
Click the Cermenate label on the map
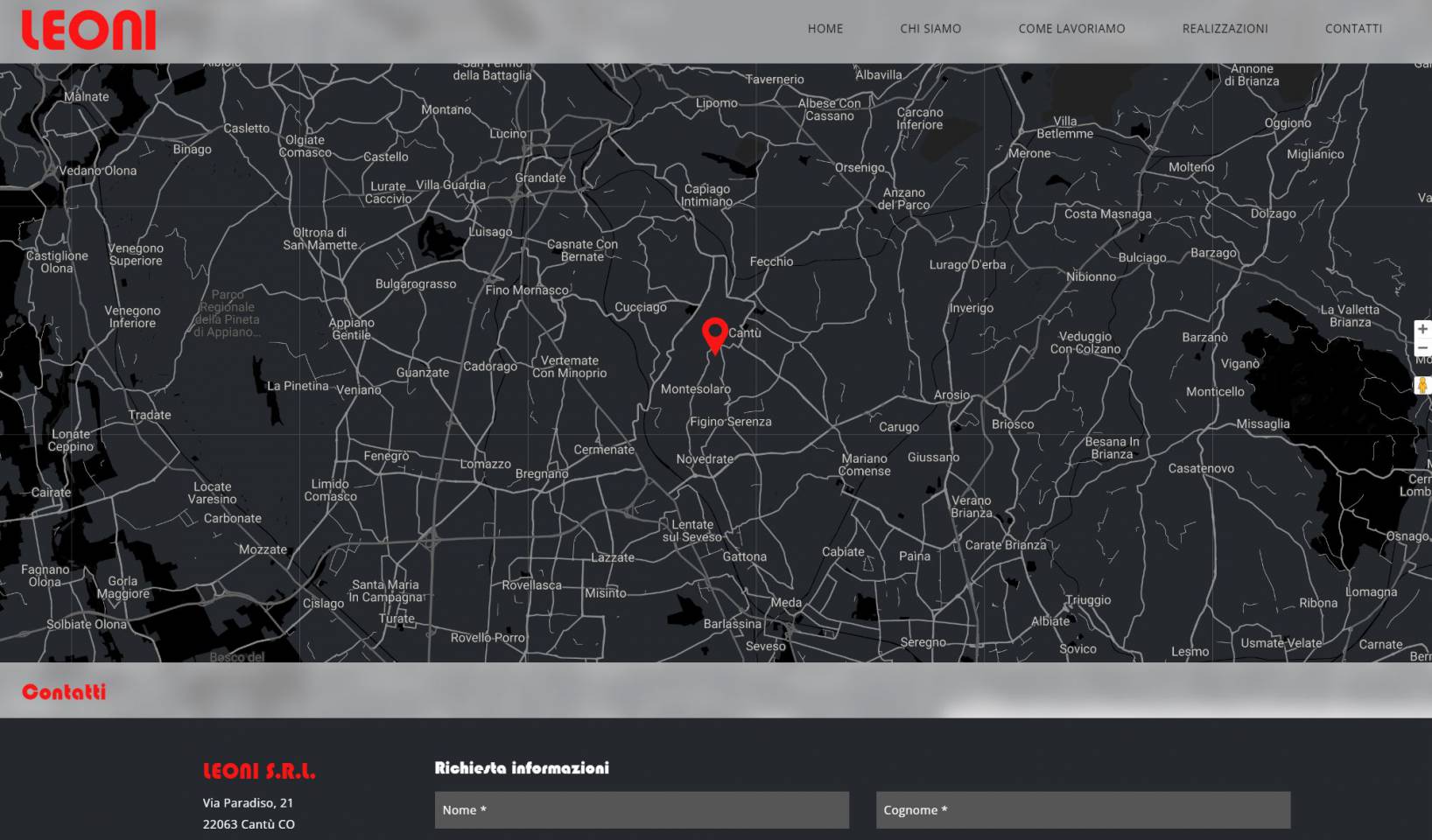tap(604, 449)
